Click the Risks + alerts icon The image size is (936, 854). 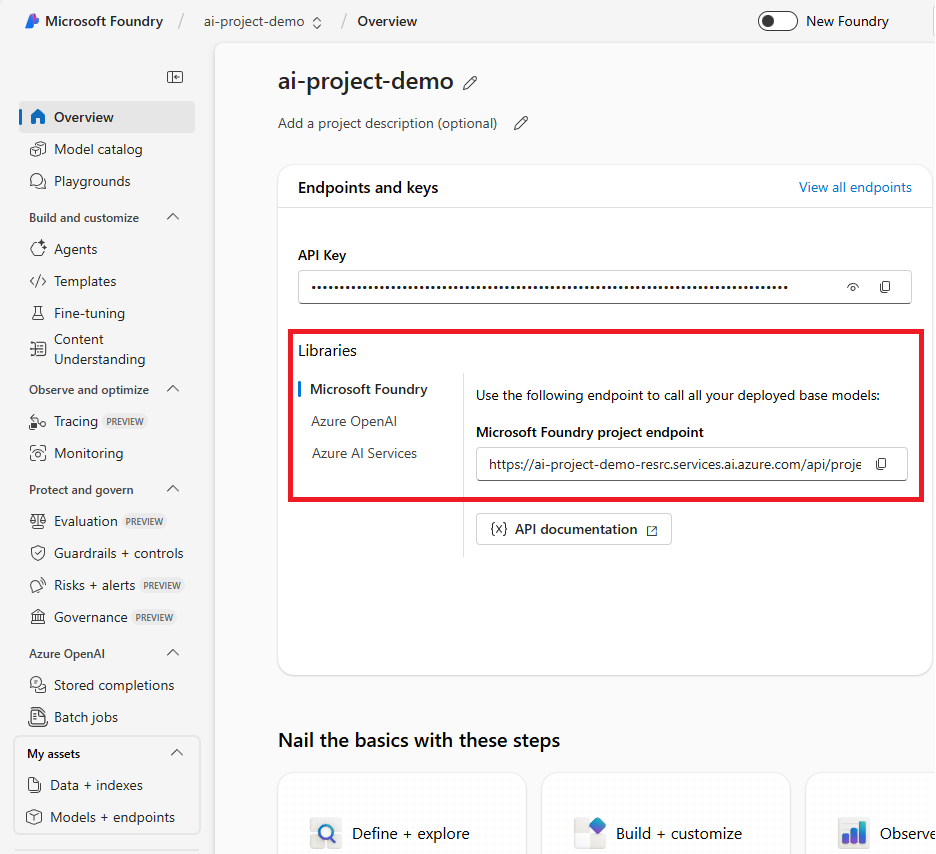click(x=38, y=585)
